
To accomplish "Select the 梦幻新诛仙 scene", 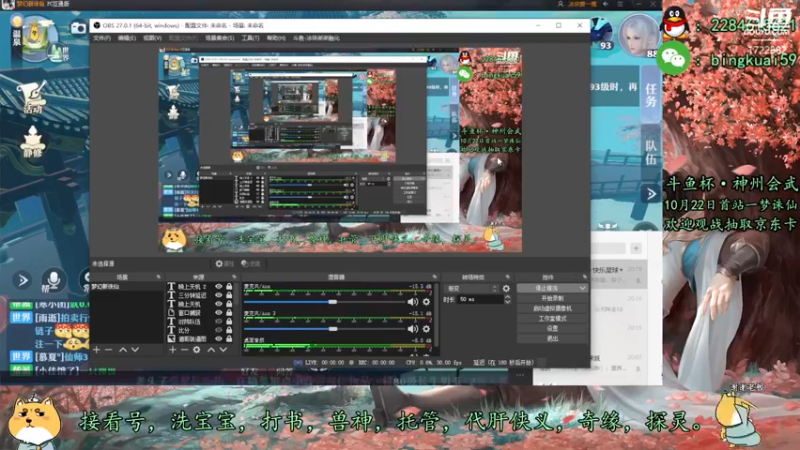I will tap(127, 287).
